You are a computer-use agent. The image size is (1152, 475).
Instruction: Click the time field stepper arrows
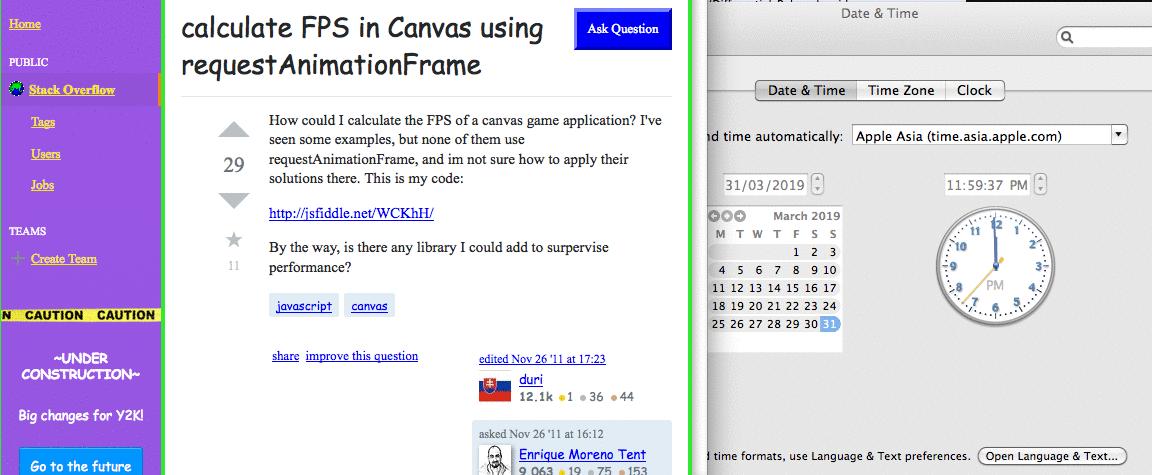coord(1041,185)
